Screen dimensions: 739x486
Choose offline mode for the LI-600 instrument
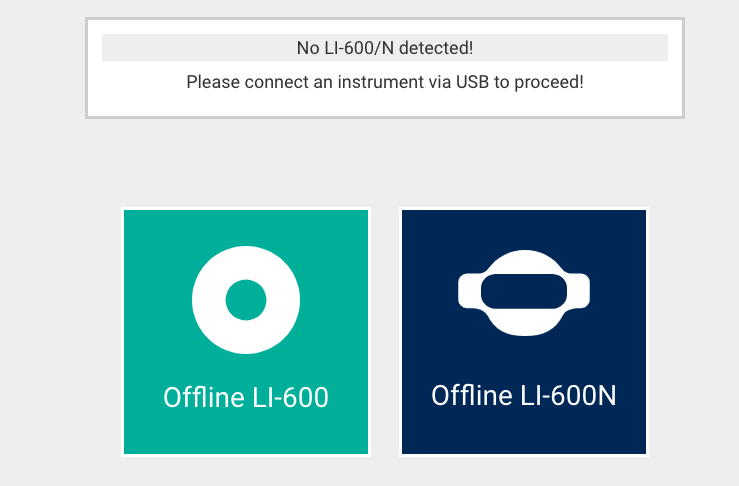tap(246, 332)
